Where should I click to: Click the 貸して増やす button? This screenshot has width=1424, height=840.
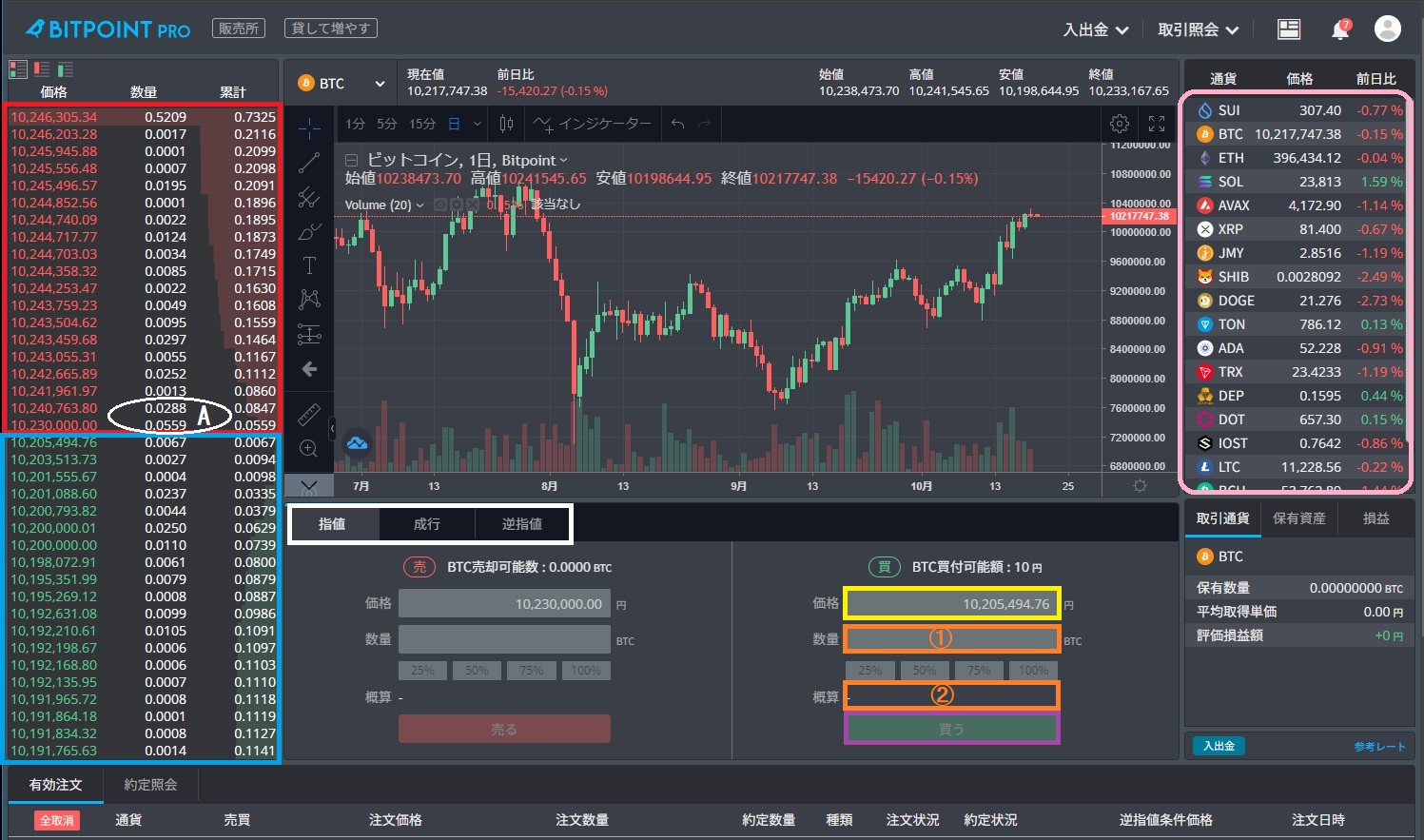click(x=331, y=29)
